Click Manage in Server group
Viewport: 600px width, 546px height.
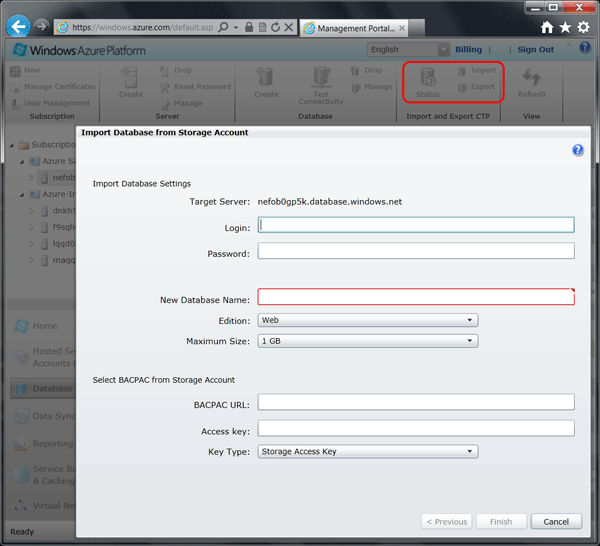pos(182,103)
